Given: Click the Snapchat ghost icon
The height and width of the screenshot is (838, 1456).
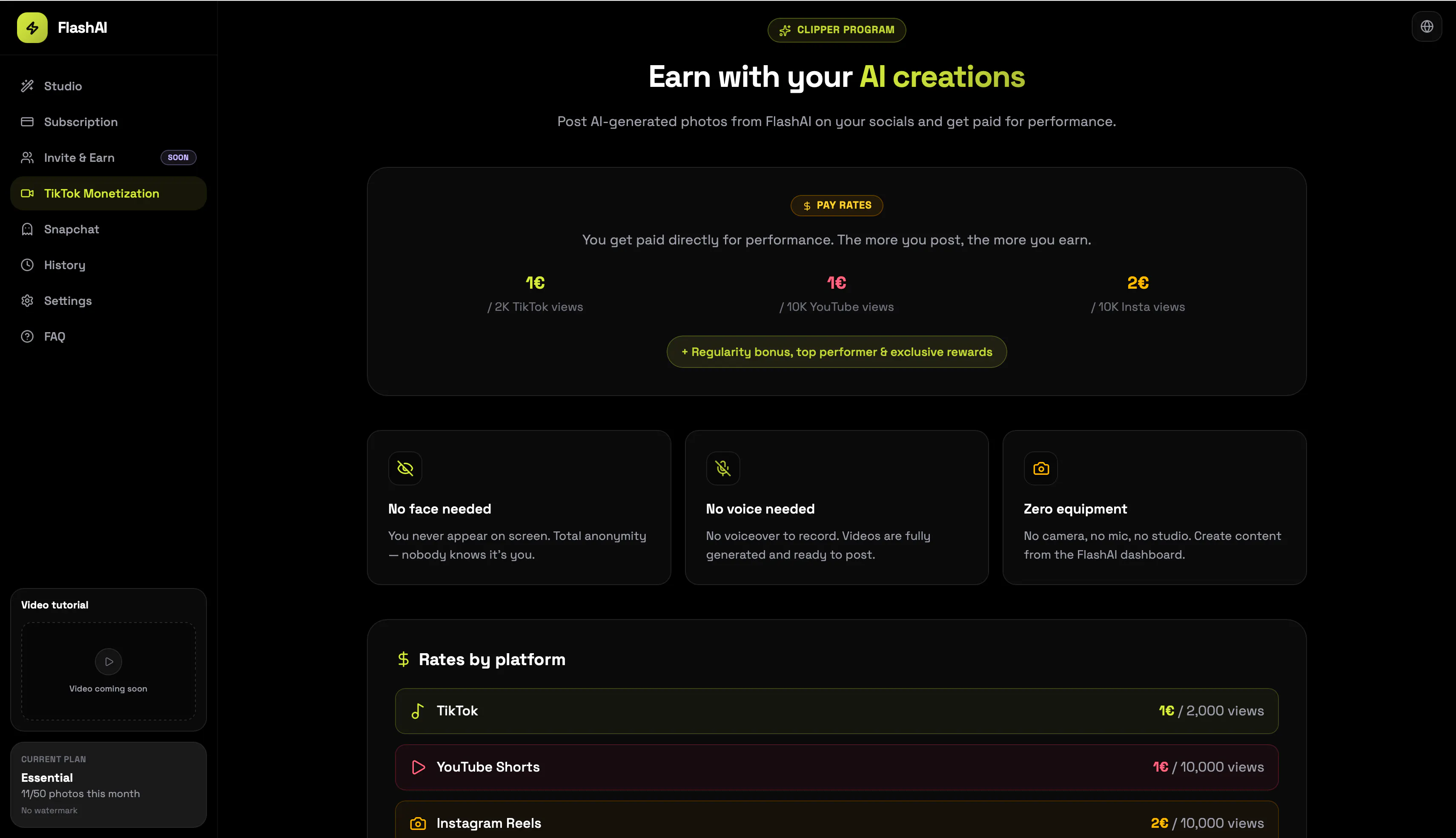Looking at the screenshot, I should tap(27, 229).
